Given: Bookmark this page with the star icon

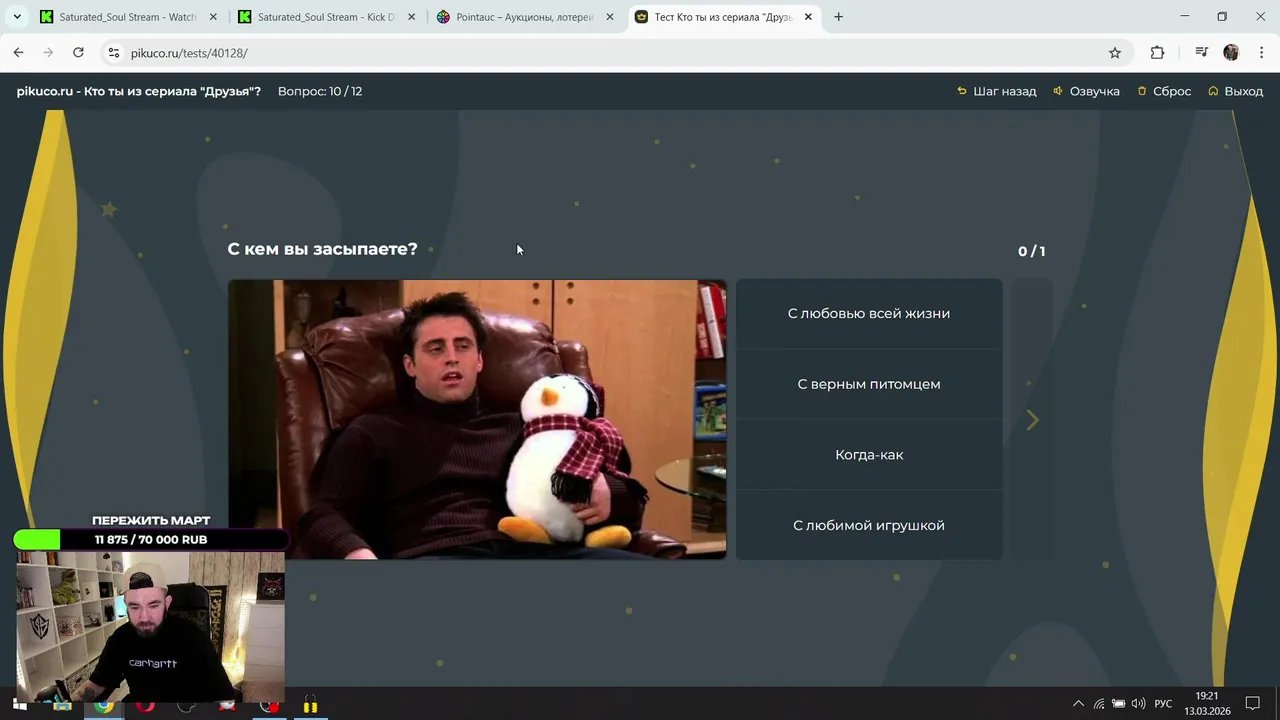Looking at the screenshot, I should point(1114,53).
